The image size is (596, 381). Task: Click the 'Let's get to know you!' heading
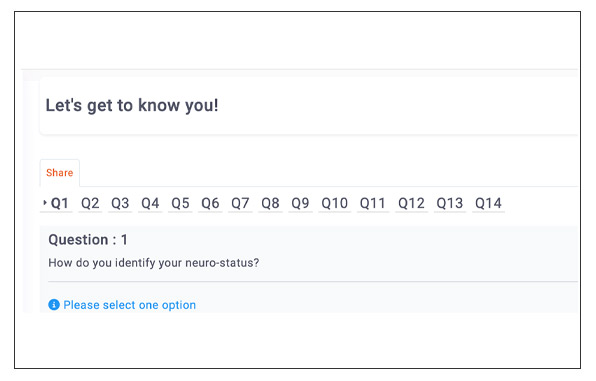tap(132, 105)
